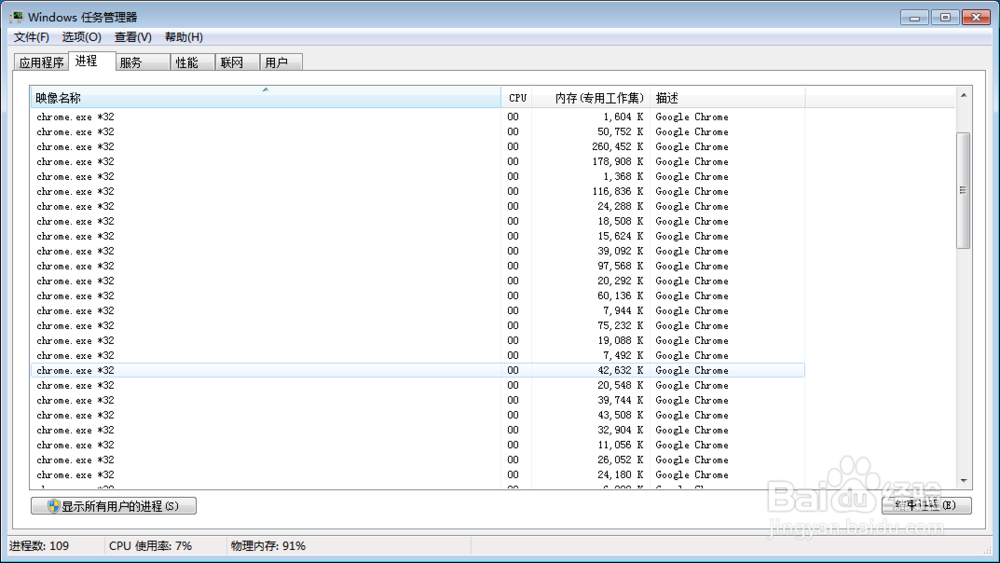This screenshot has height=563, width=1000.
Task: Switch to the 进程 tab
Action: pos(91,61)
